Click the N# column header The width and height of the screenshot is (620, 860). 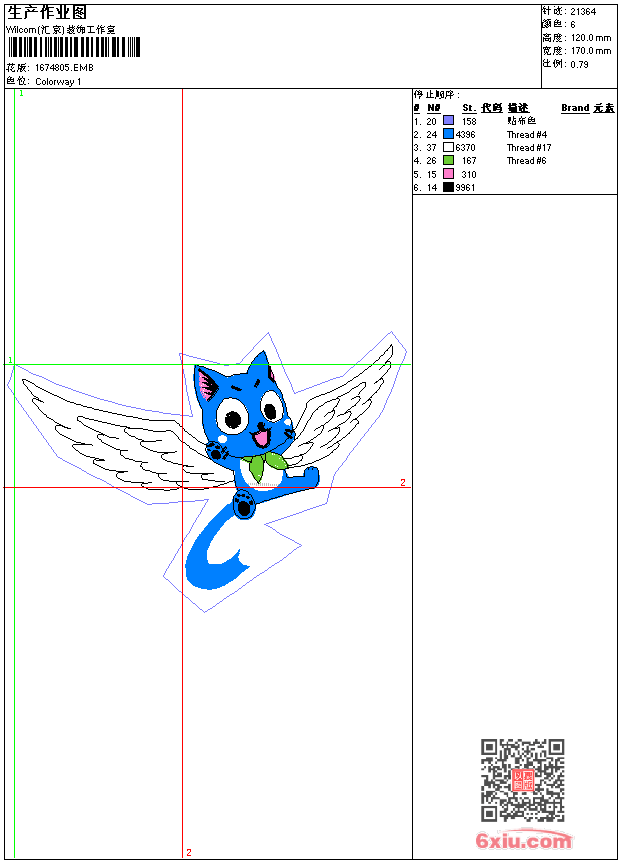pyautogui.click(x=434, y=108)
